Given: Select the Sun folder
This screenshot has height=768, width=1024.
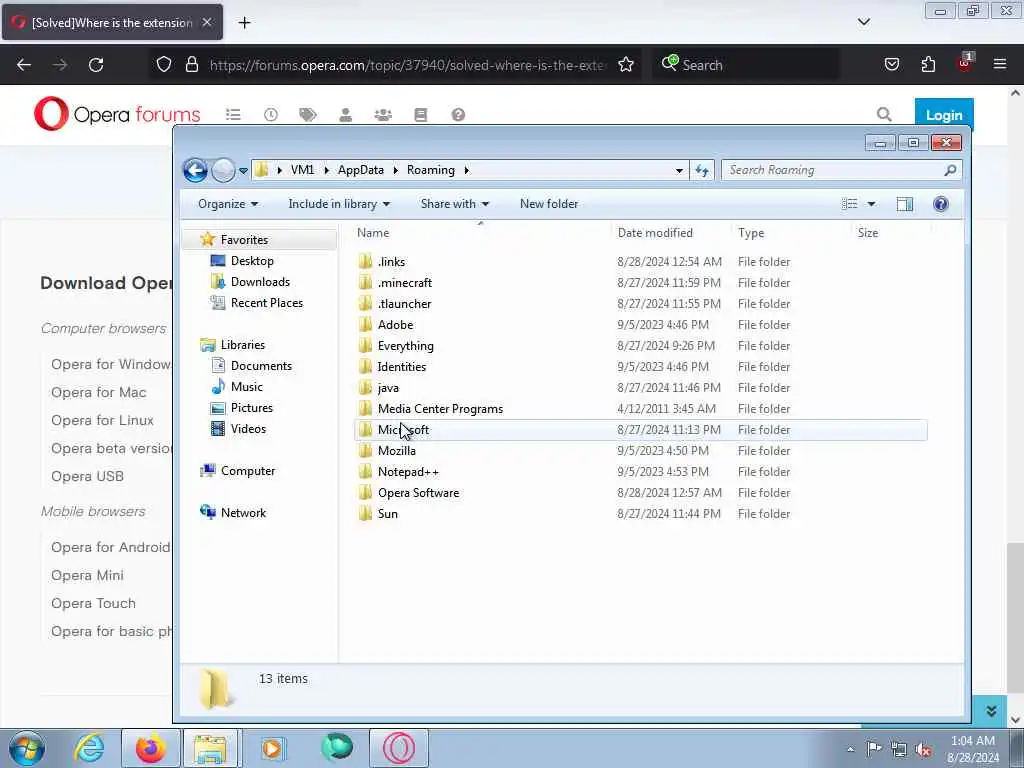Looking at the screenshot, I should [387, 513].
